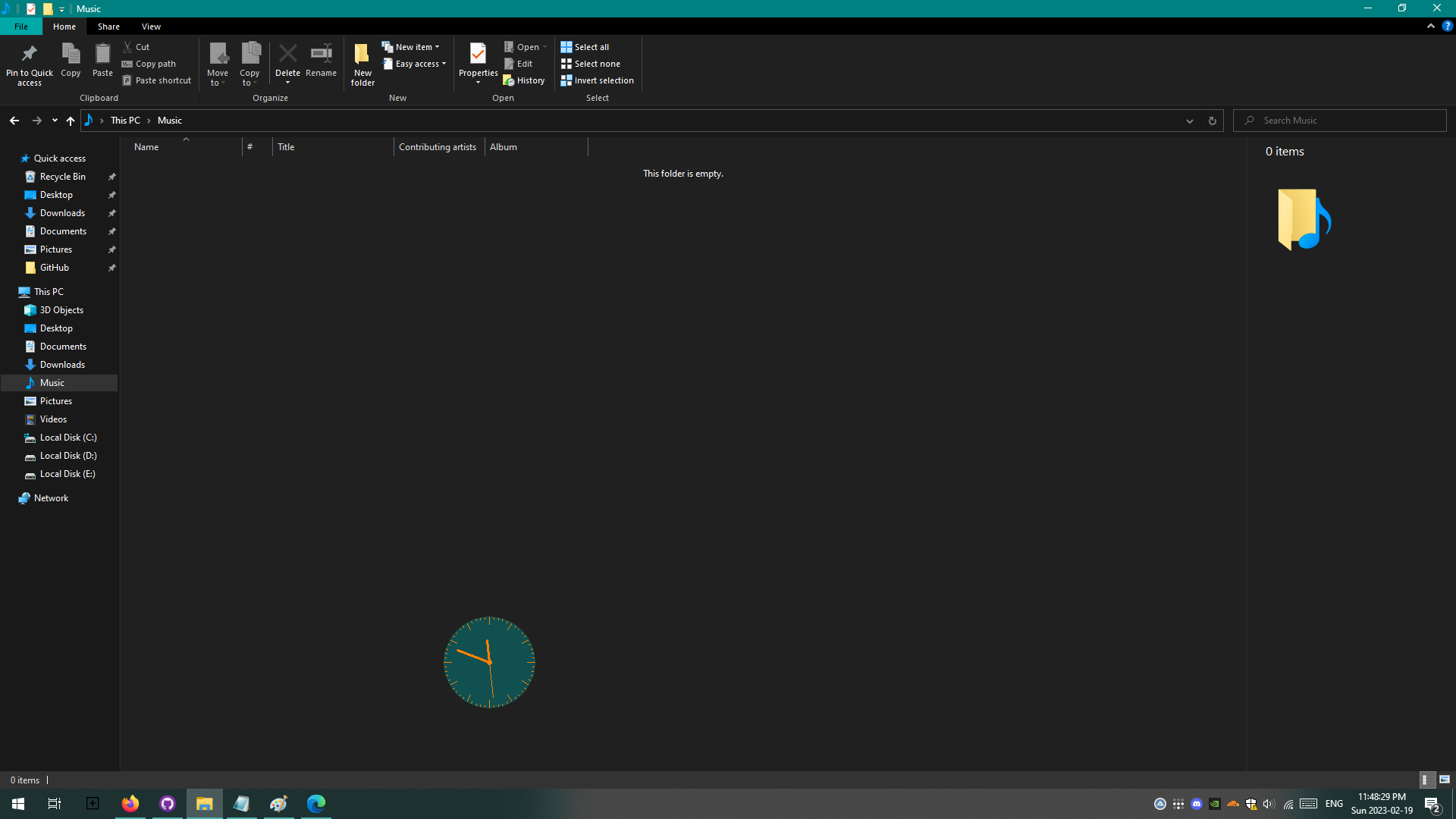Screen dimensions: 1456x819
Task: Open Firefox from the taskbar
Action: 130,804
